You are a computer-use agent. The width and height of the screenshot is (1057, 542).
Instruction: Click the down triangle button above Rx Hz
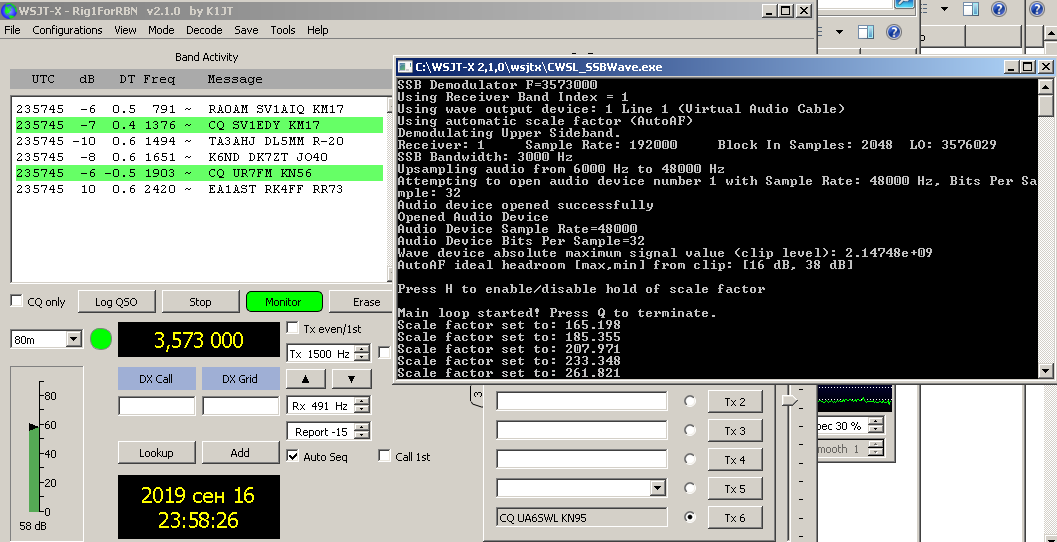pos(351,379)
